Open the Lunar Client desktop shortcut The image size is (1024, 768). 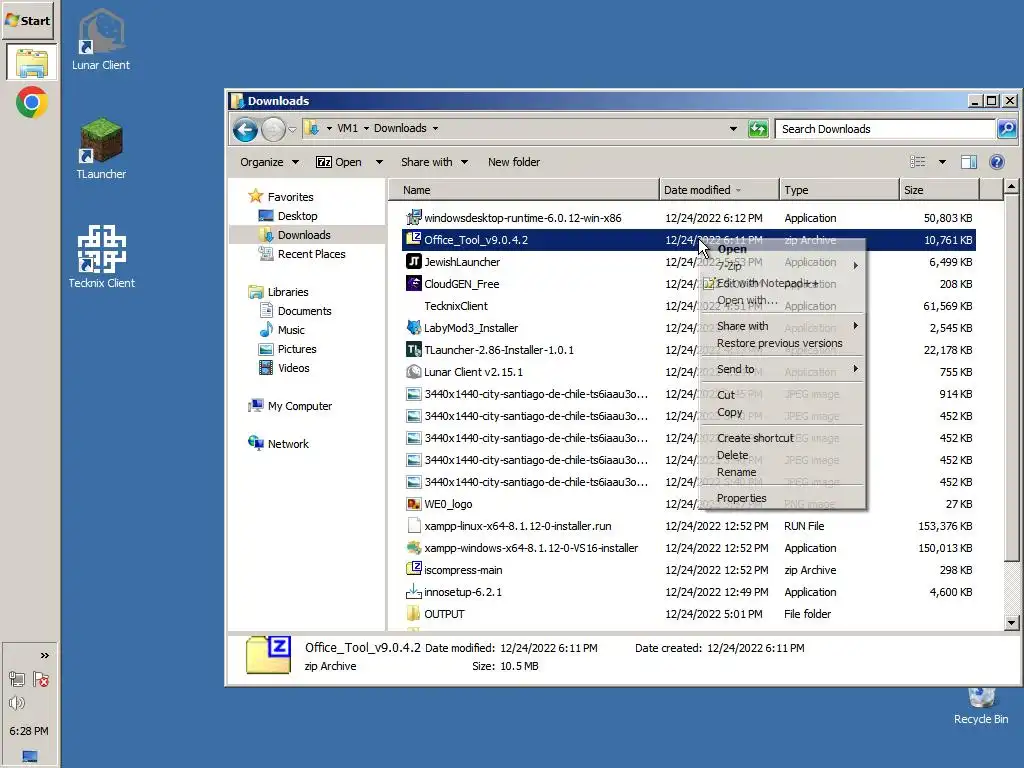[x=101, y=39]
